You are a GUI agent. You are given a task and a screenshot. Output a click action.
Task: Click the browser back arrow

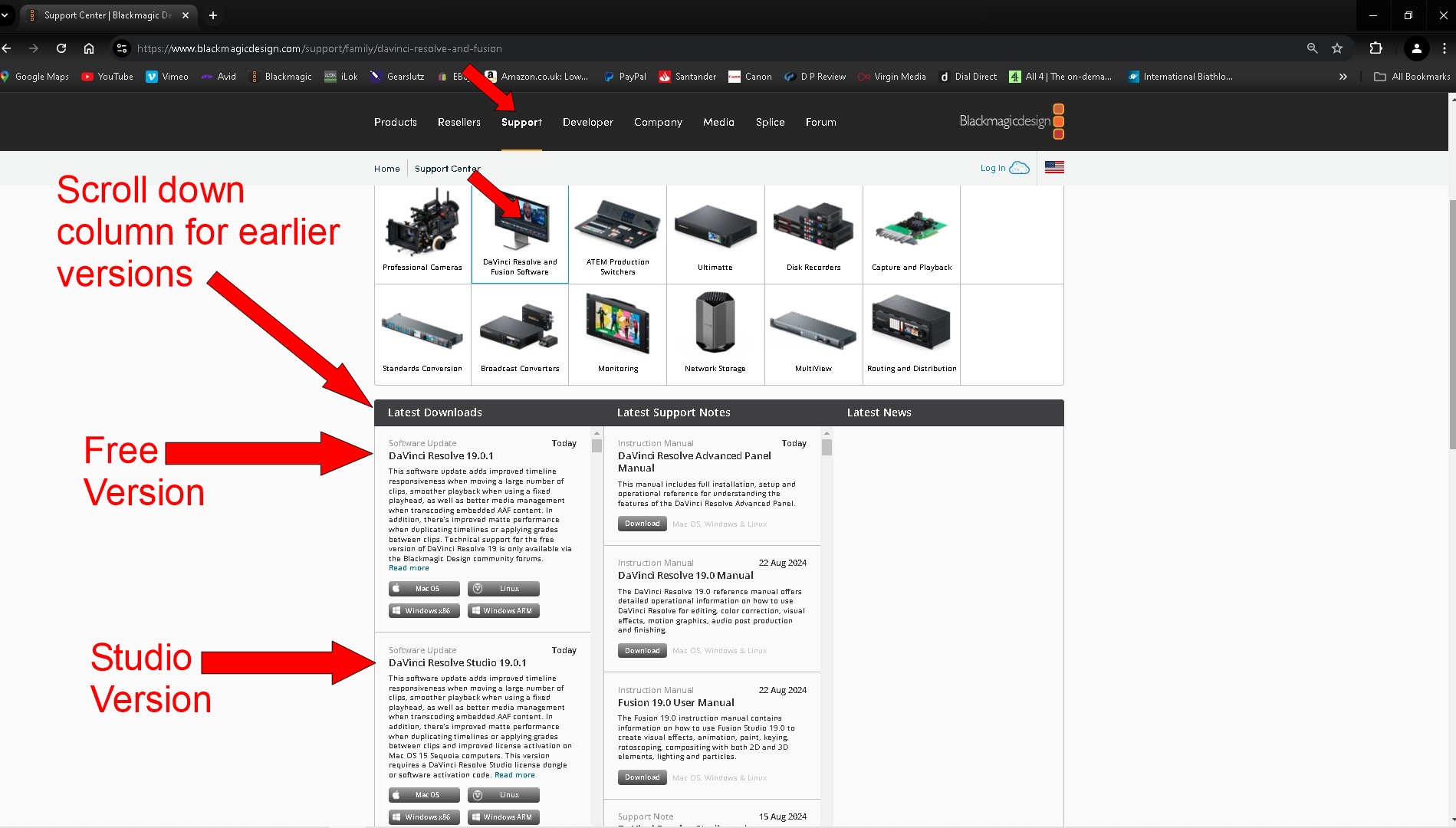tap(7, 48)
